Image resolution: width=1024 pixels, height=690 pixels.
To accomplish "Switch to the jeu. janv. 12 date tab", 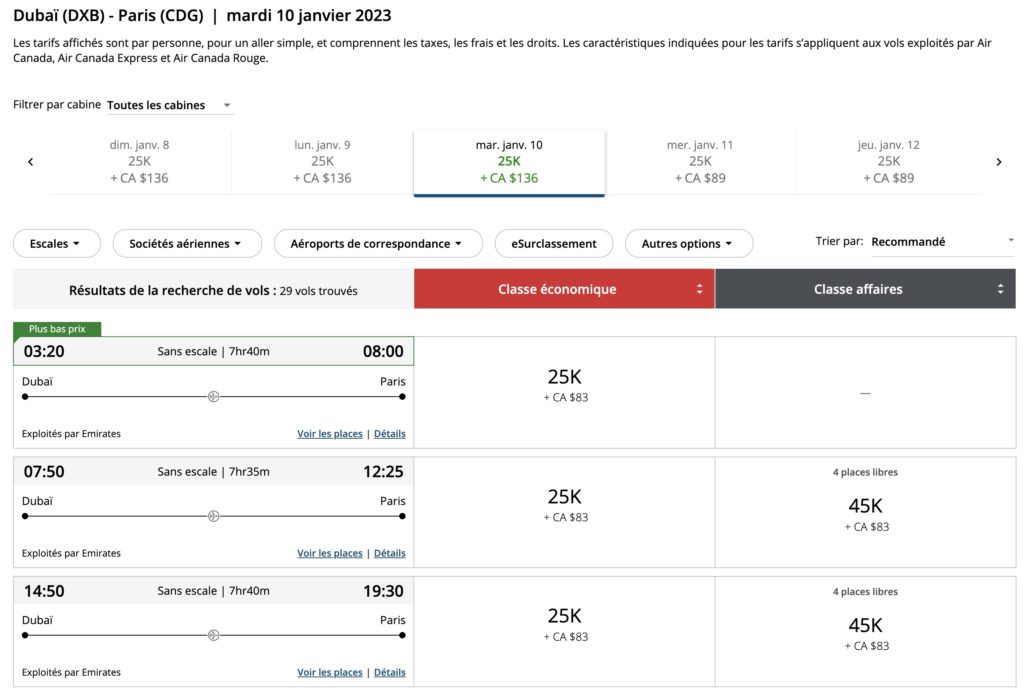I will click(888, 162).
